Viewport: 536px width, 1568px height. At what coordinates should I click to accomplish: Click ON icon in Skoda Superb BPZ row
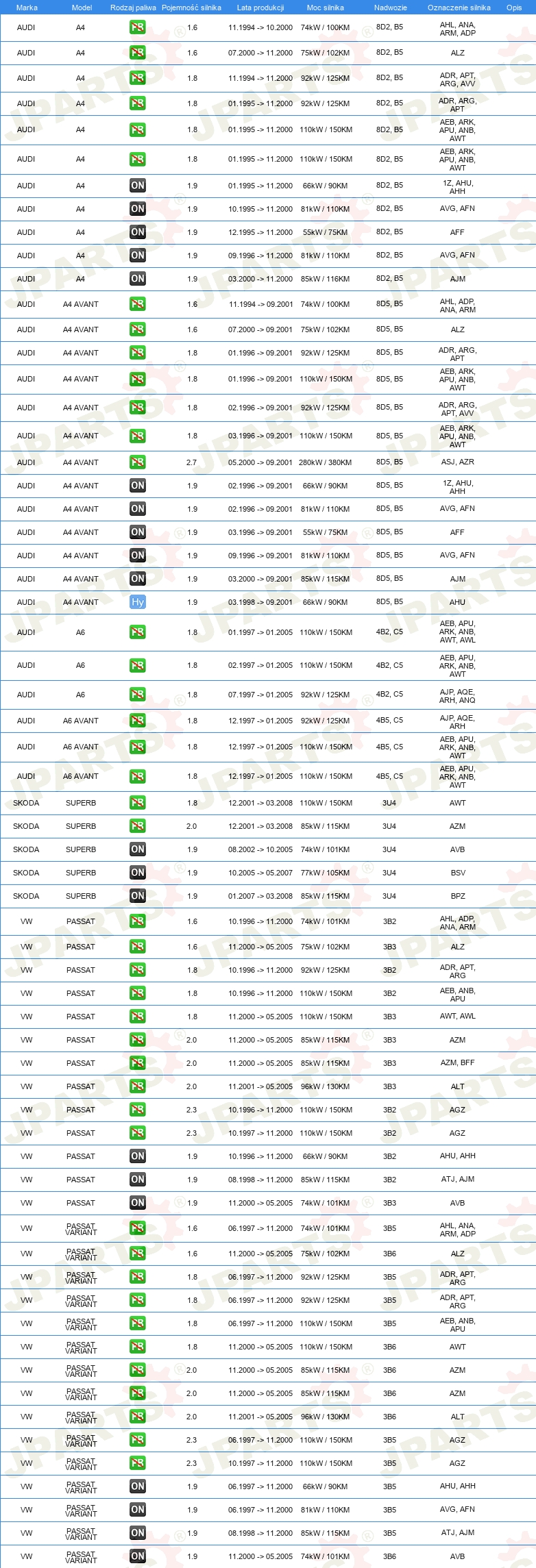click(x=138, y=896)
